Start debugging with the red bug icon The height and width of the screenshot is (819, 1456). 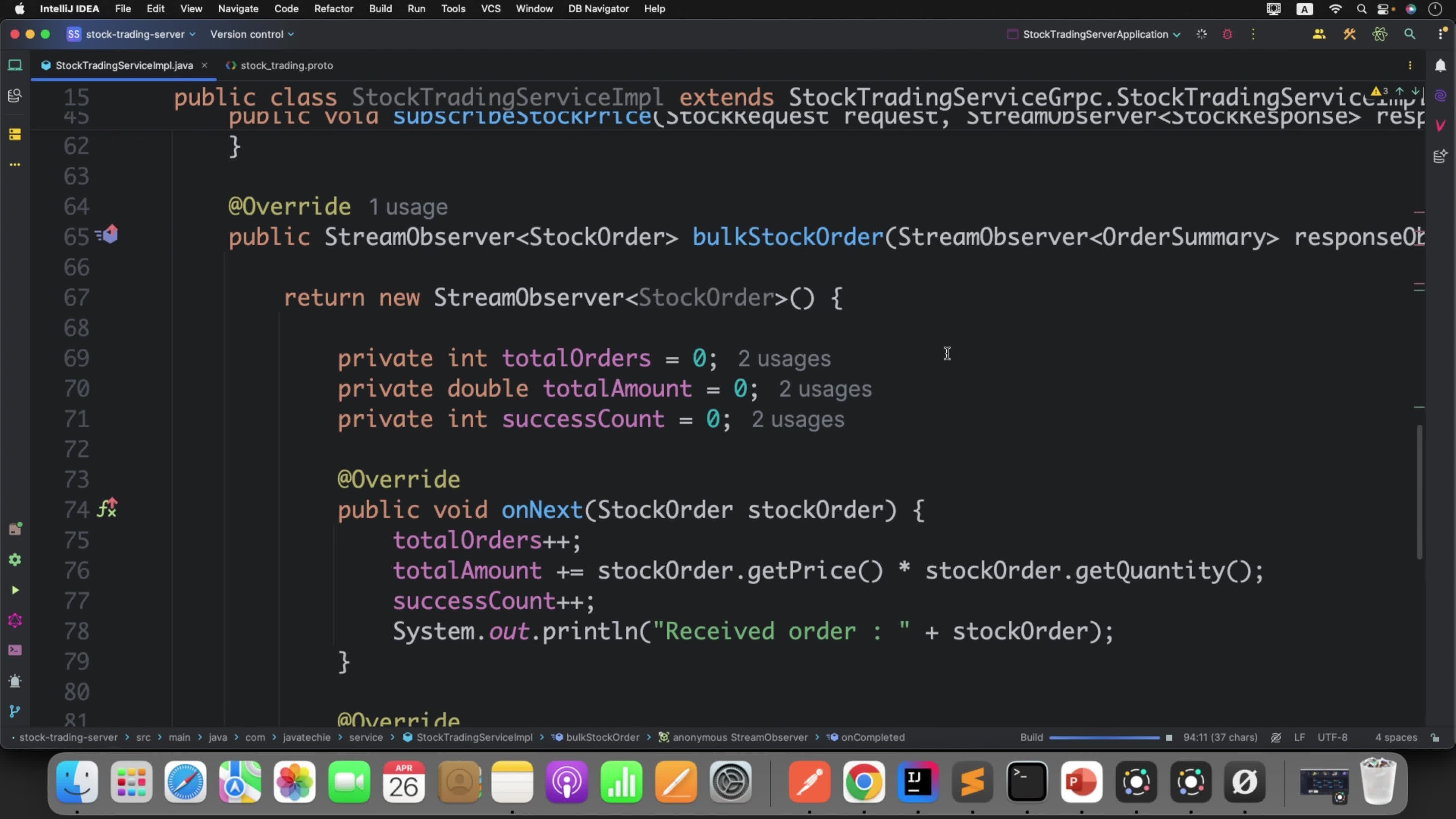tap(1227, 35)
